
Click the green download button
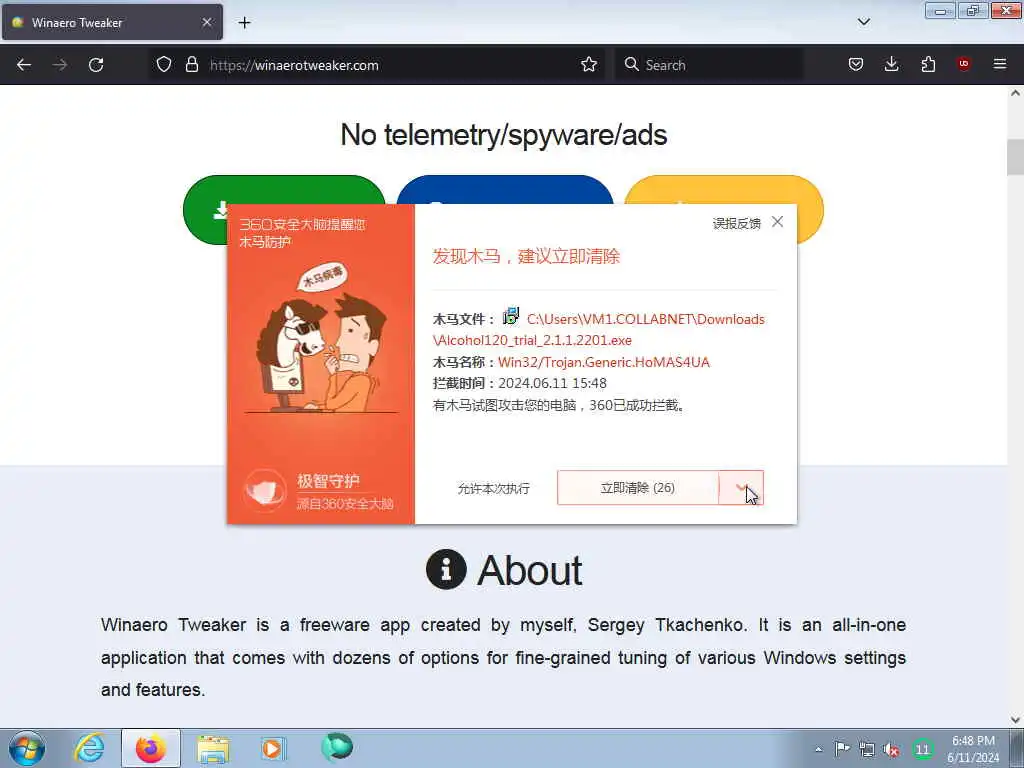click(x=284, y=210)
